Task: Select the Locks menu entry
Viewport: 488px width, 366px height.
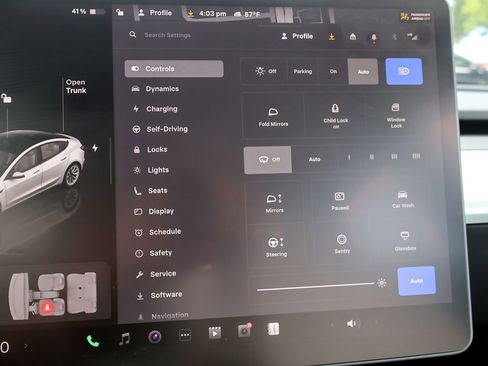Action: click(x=150, y=149)
